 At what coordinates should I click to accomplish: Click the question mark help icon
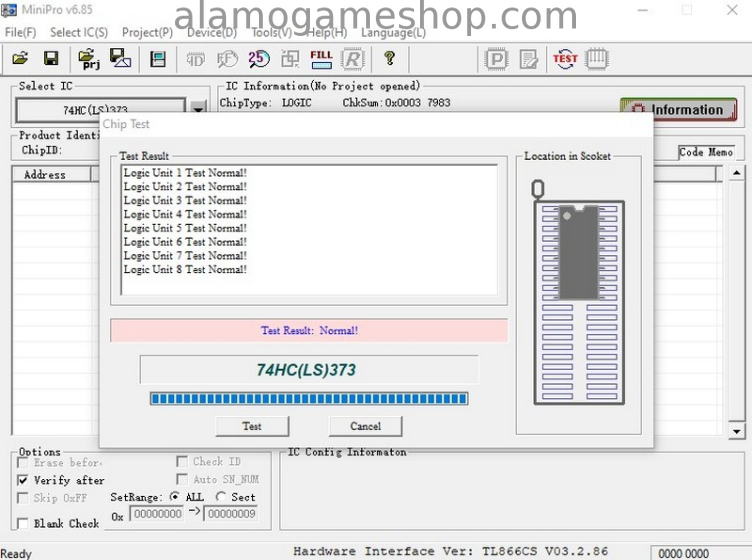pos(390,59)
